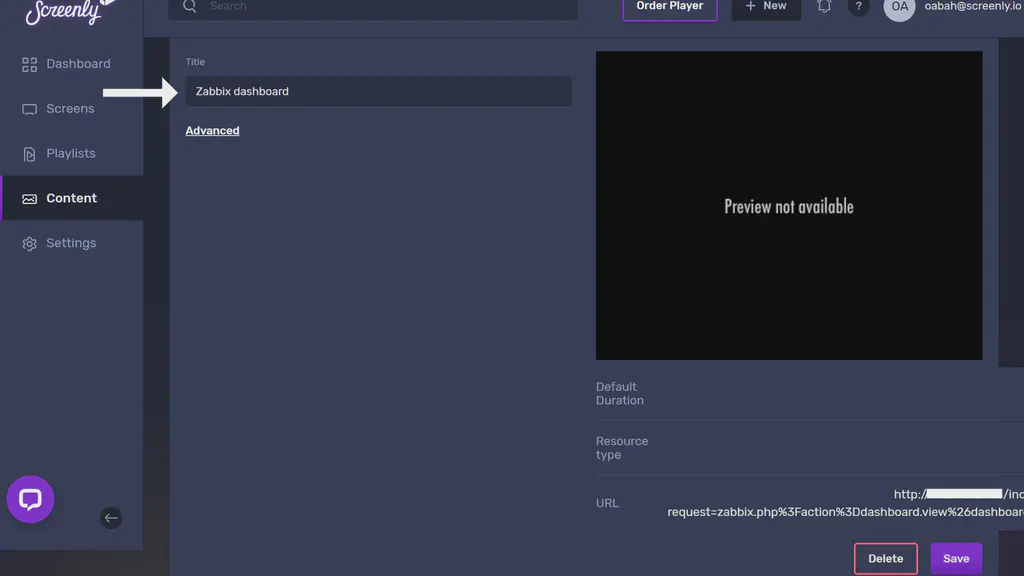This screenshot has height=576, width=1024.
Task: Select the Content sidebar item
Action: click(x=70, y=198)
